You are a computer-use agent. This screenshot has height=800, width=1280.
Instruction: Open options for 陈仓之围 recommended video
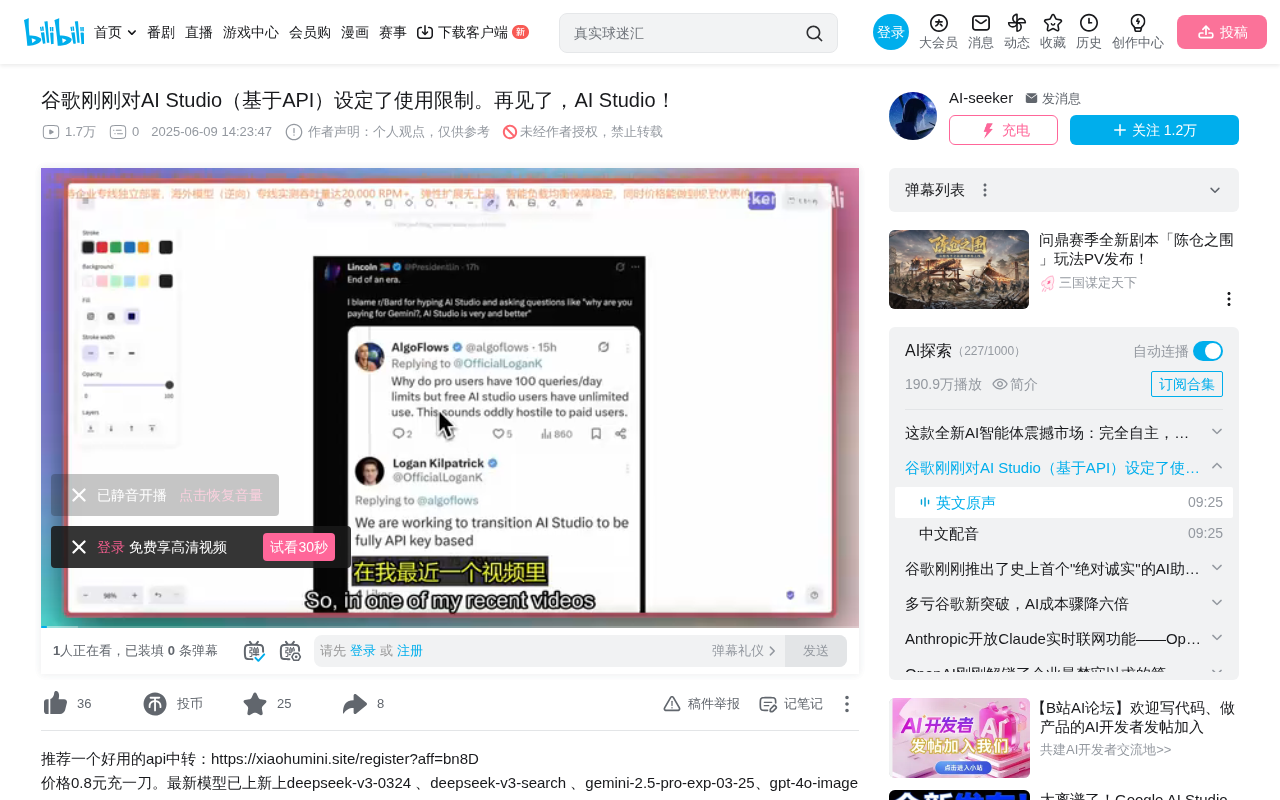pyautogui.click(x=1229, y=299)
